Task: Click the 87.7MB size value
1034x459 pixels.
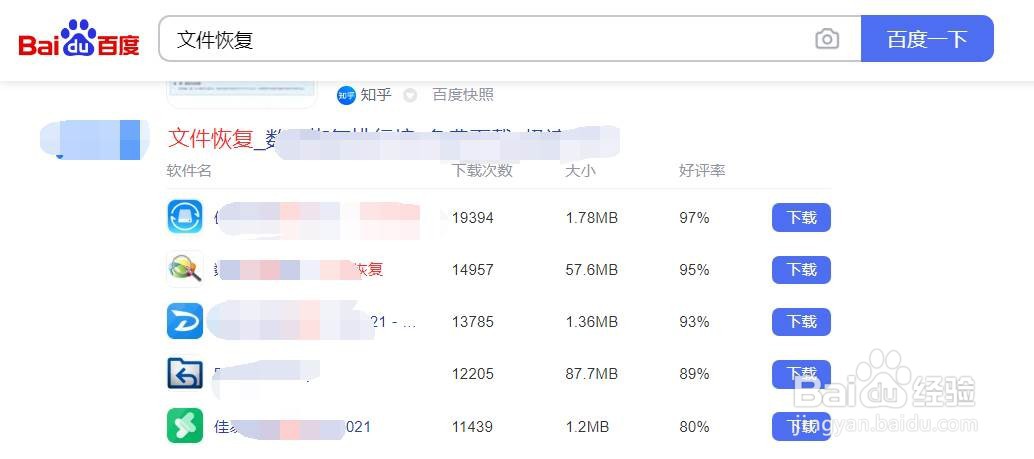Action: [x=592, y=374]
